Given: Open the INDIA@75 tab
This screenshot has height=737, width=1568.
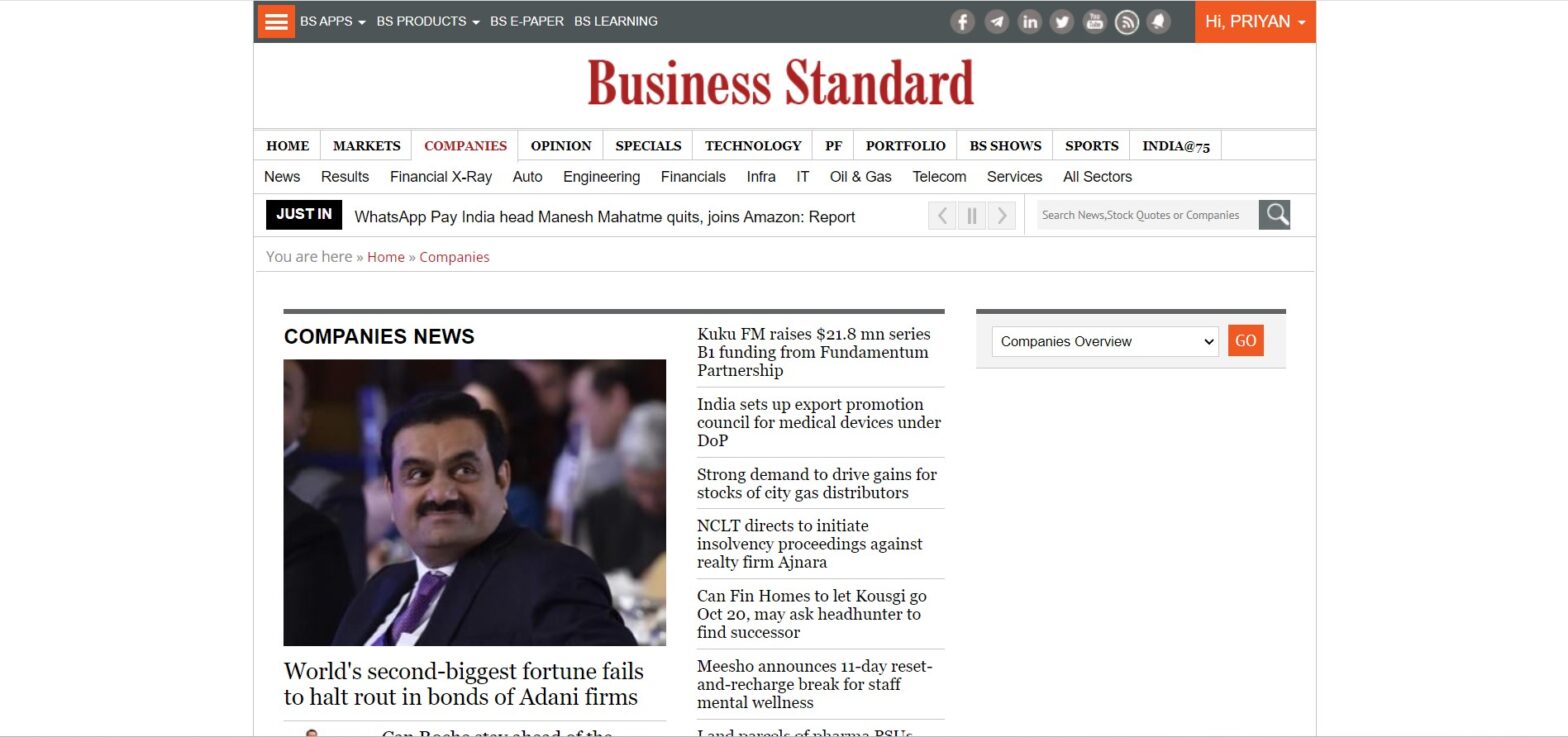Looking at the screenshot, I should click(1176, 146).
